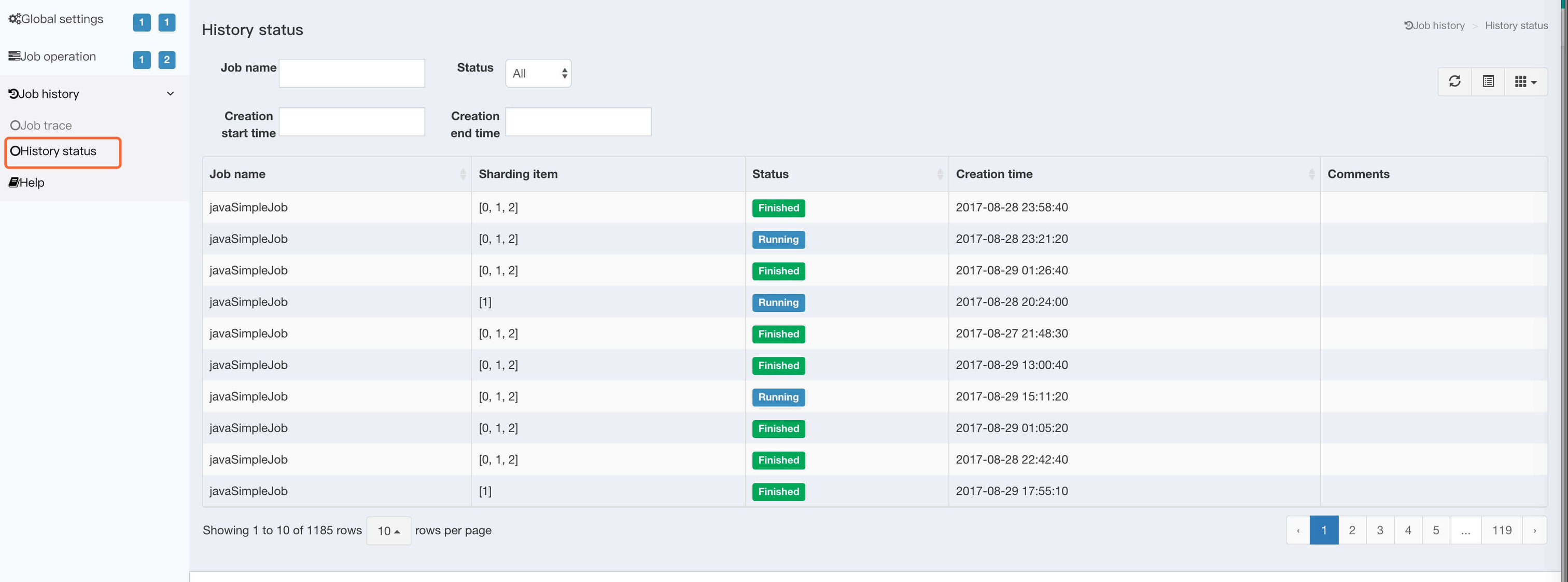This screenshot has height=582, width=1568.
Task: Click next page arrow
Action: (1534, 530)
